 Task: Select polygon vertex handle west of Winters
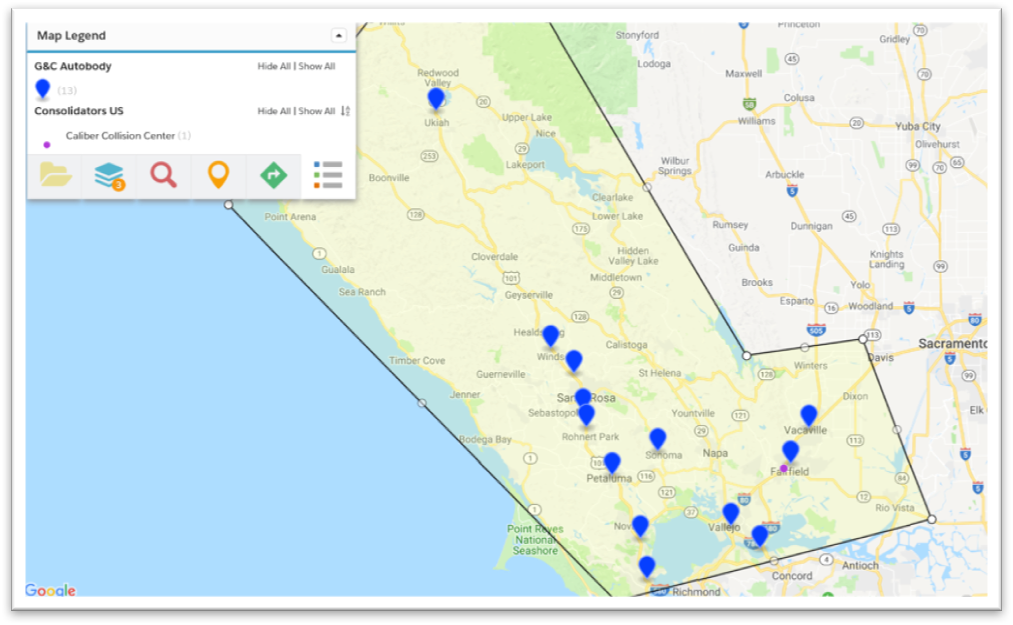[747, 355]
